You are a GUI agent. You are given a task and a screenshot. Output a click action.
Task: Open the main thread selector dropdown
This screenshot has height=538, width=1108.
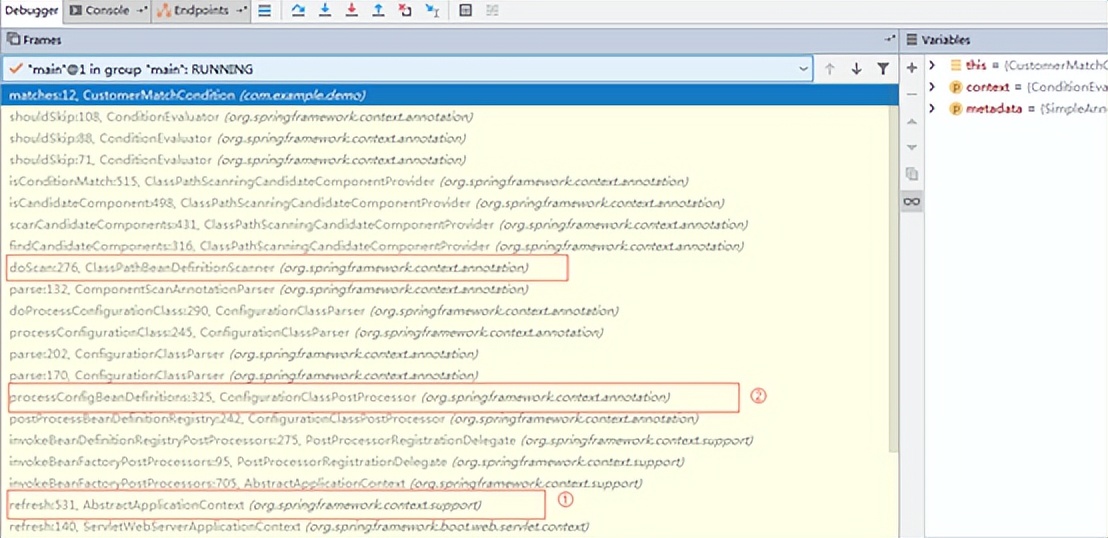[x=407, y=69]
